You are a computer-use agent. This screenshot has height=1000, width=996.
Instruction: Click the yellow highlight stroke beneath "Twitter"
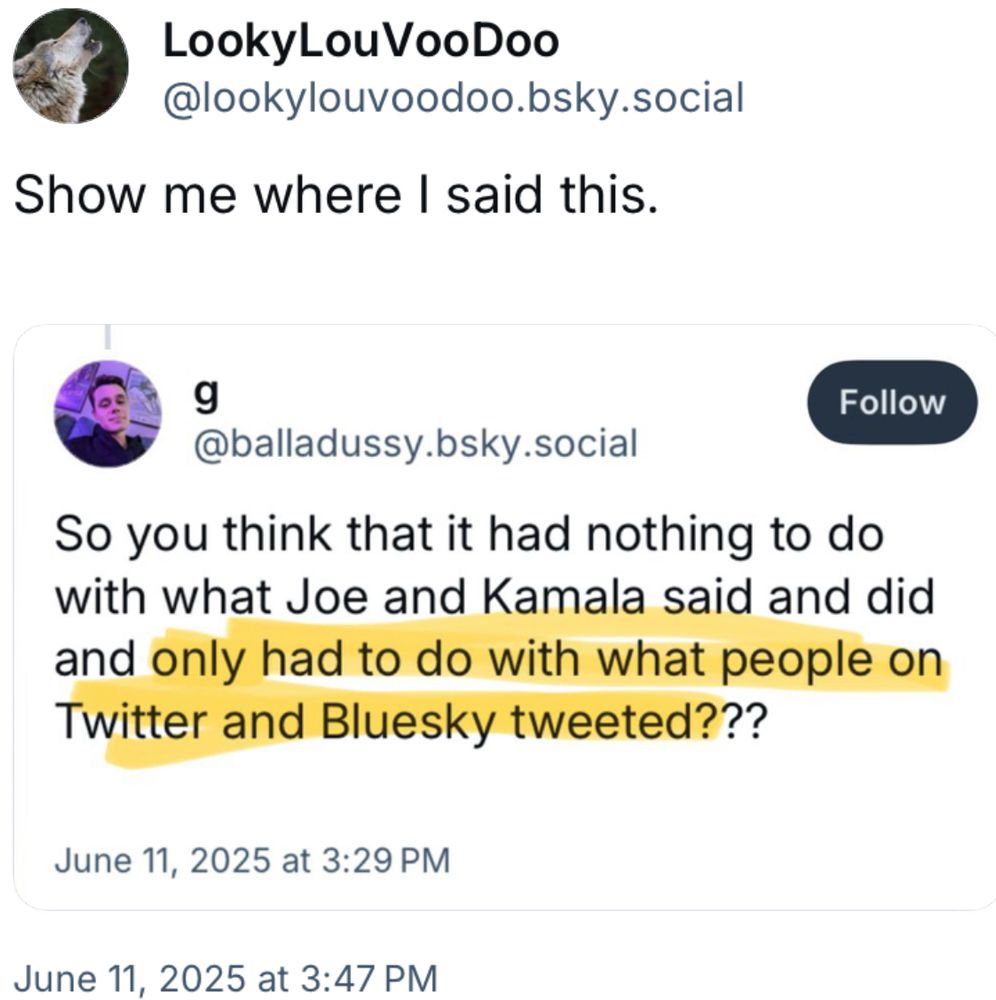click(x=150, y=750)
